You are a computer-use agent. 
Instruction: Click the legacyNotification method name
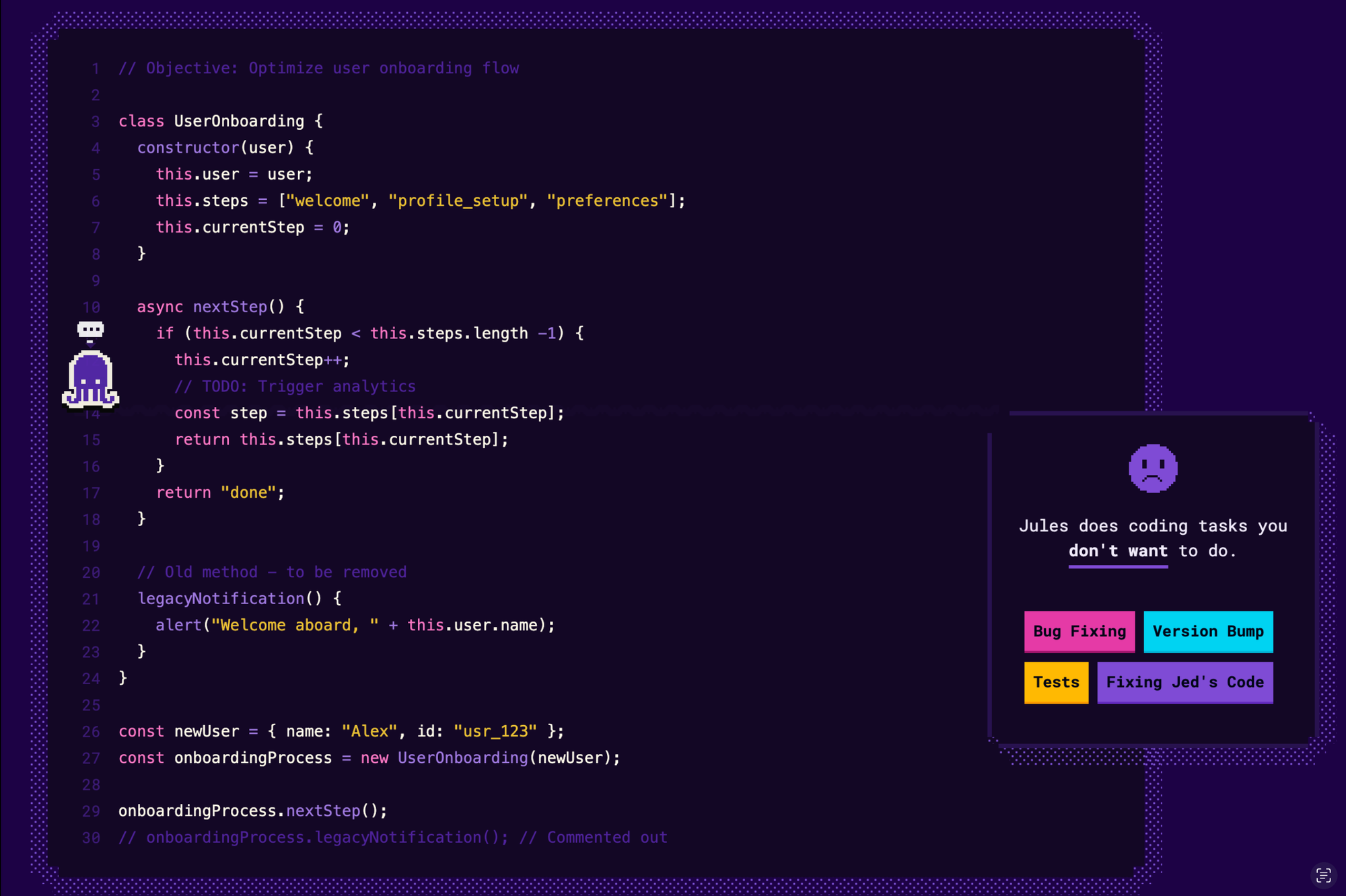[221, 599]
